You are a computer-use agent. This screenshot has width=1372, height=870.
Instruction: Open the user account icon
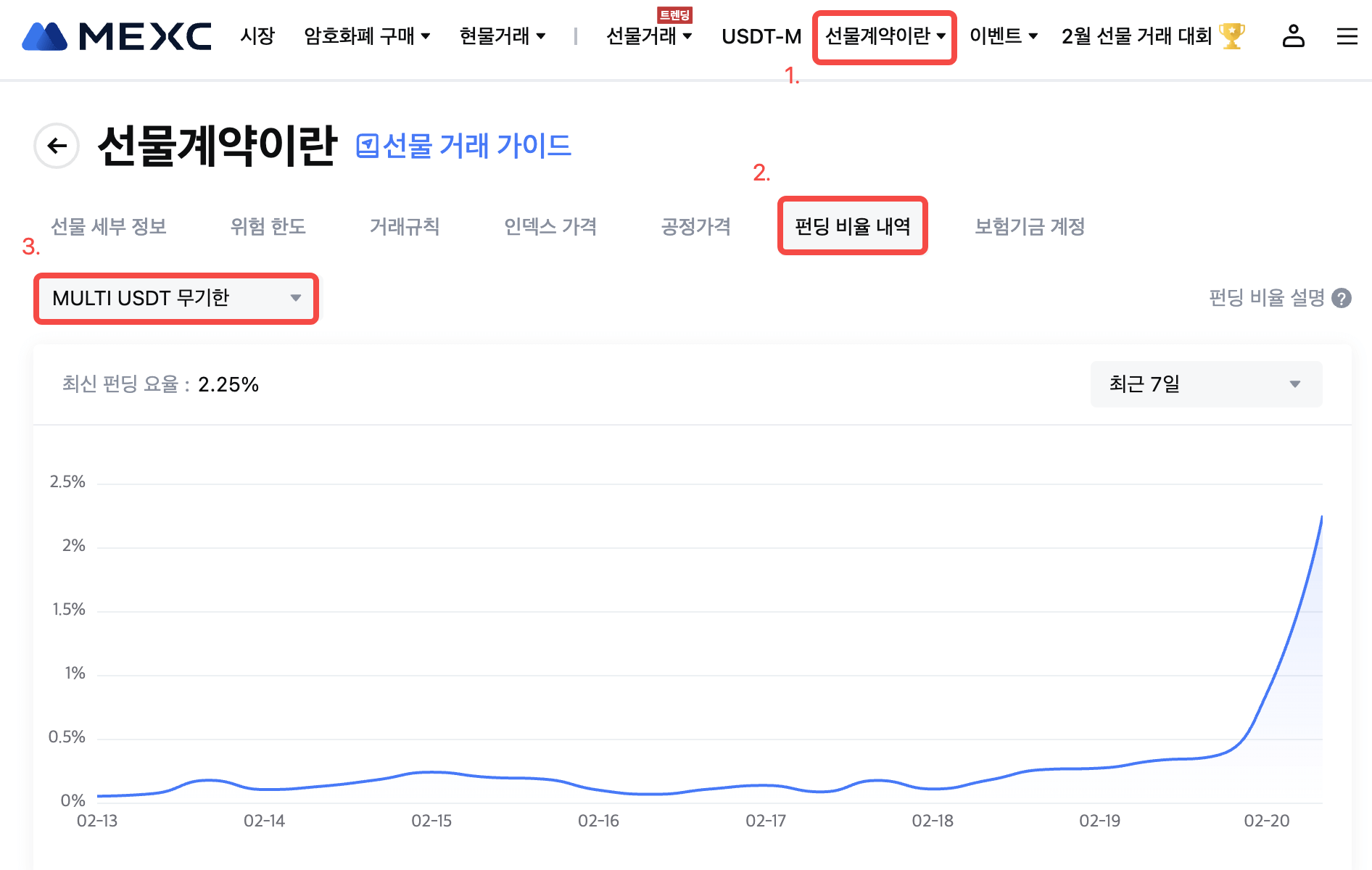tap(1293, 36)
